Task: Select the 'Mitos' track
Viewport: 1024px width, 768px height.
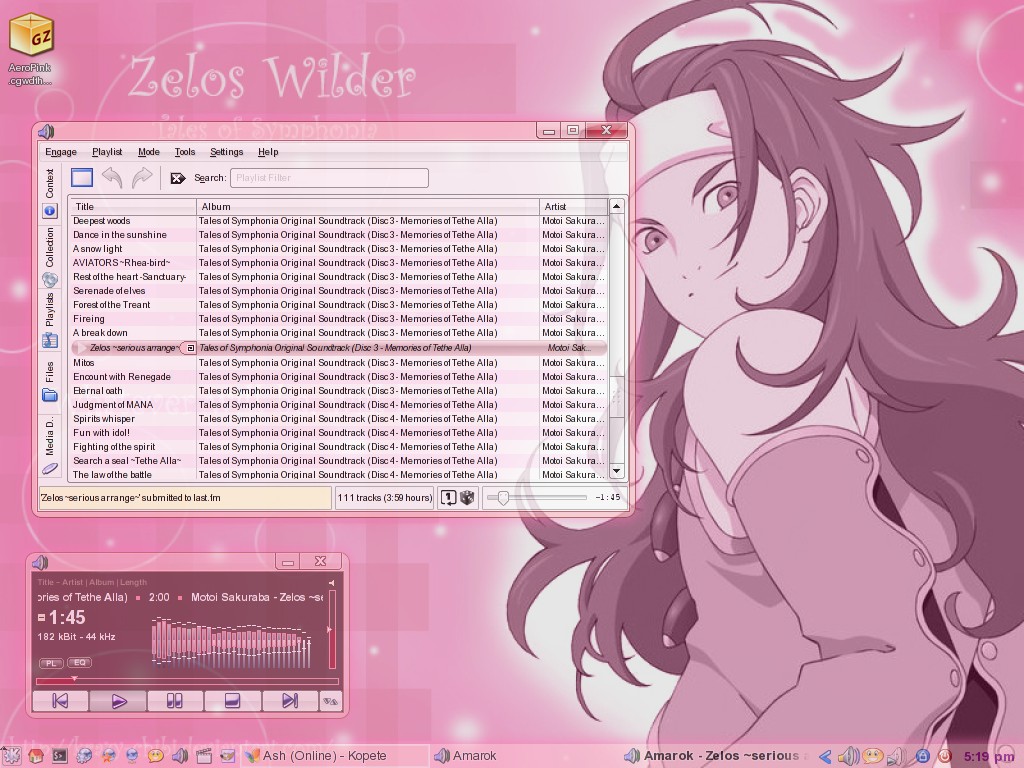Action: click(338, 363)
